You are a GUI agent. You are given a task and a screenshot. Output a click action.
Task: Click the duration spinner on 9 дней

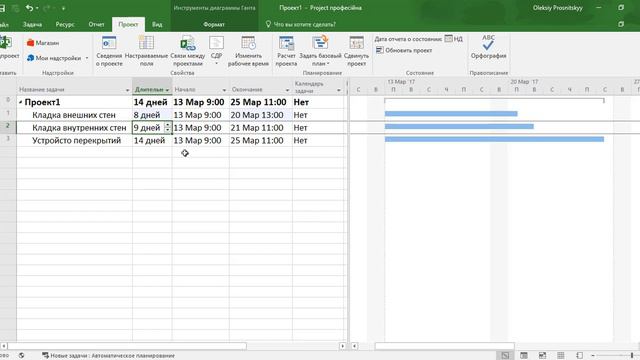point(167,127)
